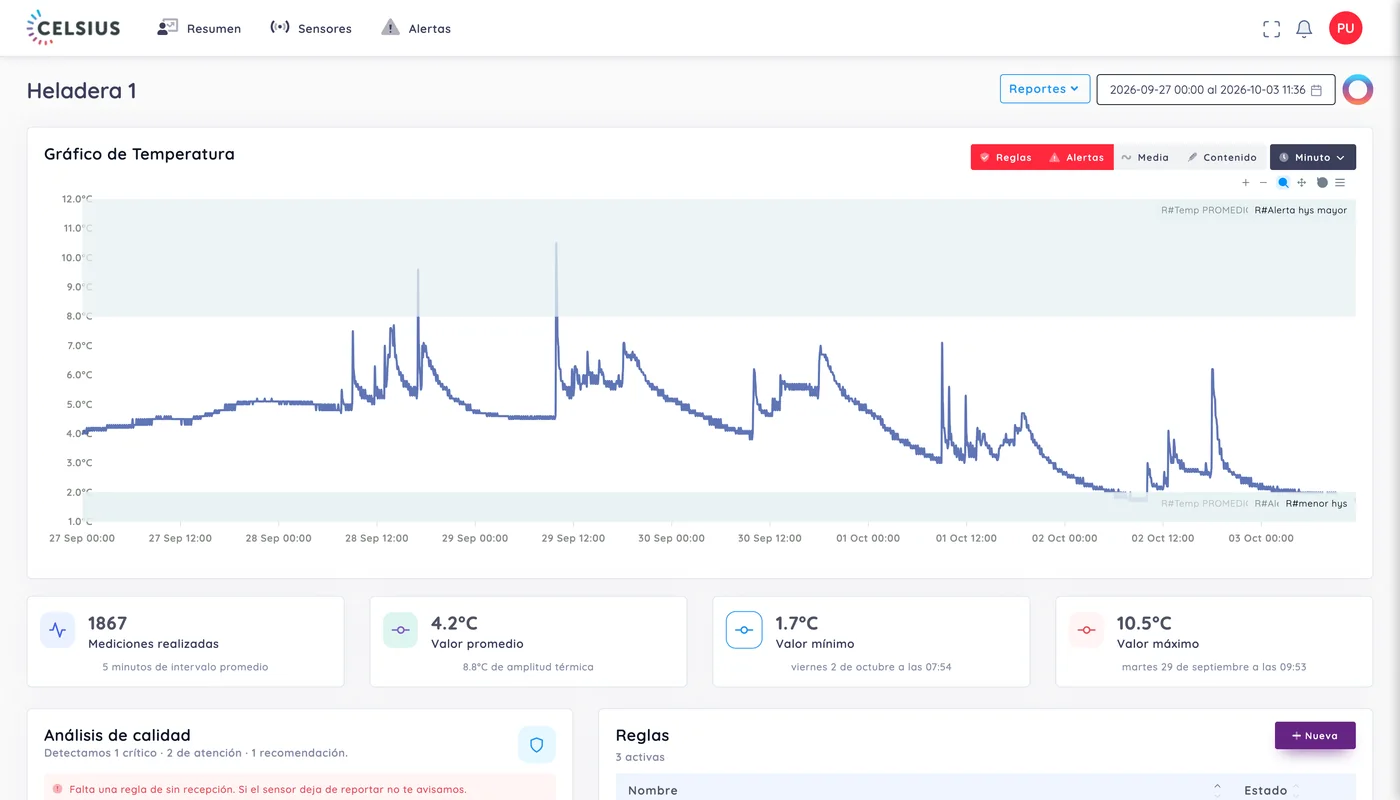The image size is (1400, 800).
Task: Open the notifications bell
Action: click(1304, 29)
